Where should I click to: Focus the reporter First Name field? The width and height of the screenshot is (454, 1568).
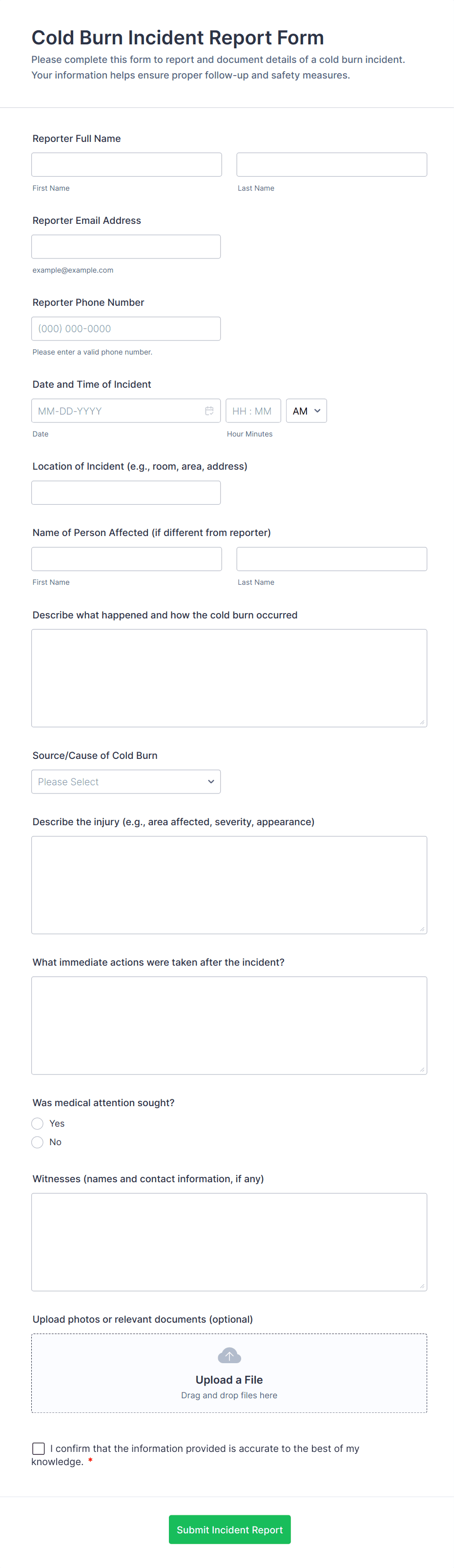point(126,165)
